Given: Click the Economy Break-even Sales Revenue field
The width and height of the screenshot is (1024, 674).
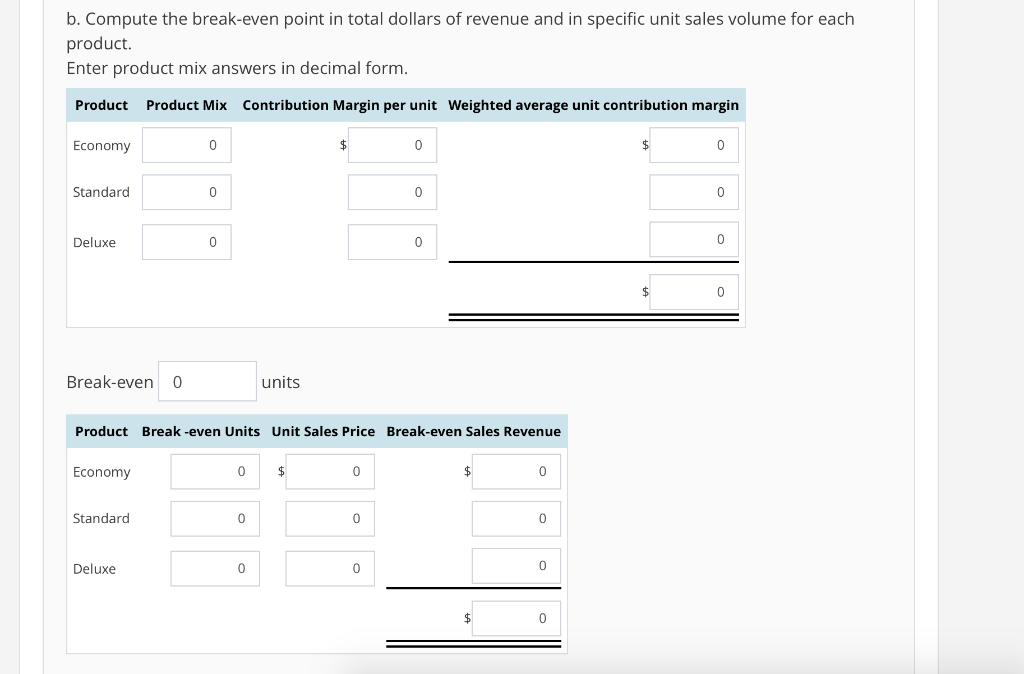Looking at the screenshot, I should pyautogui.click(x=516, y=471).
